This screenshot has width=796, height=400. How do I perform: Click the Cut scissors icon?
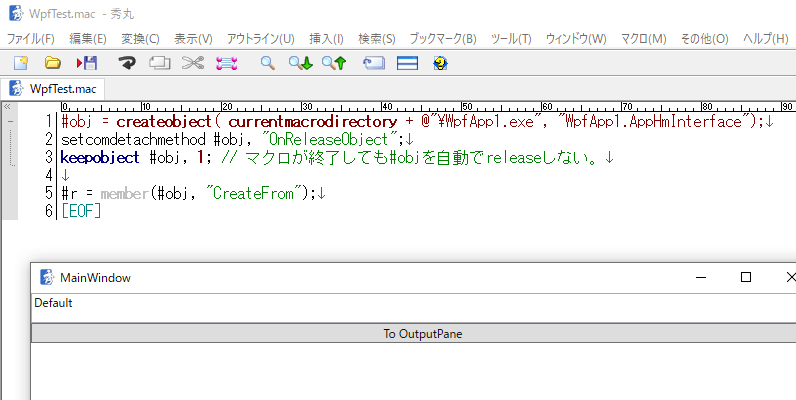pos(193,63)
